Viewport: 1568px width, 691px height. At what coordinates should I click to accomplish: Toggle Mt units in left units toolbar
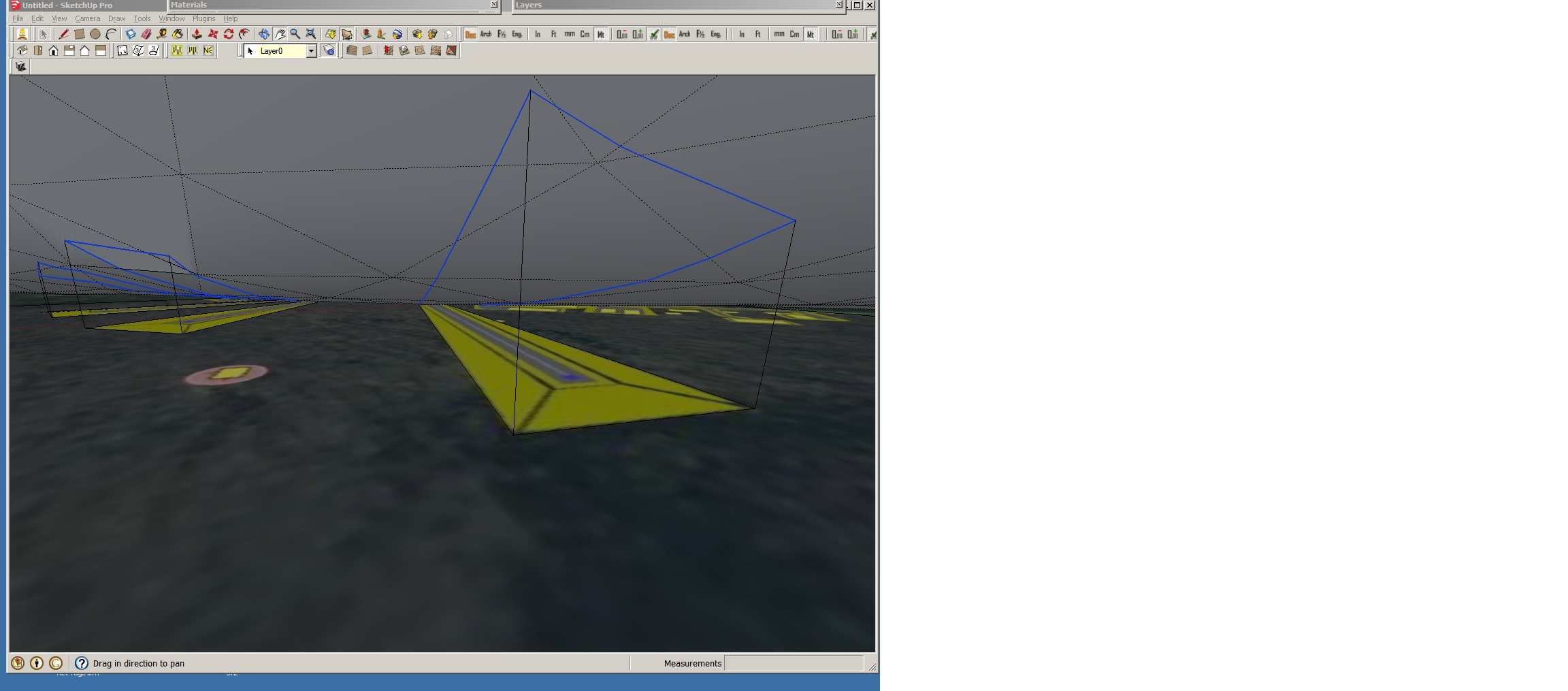tap(600, 34)
